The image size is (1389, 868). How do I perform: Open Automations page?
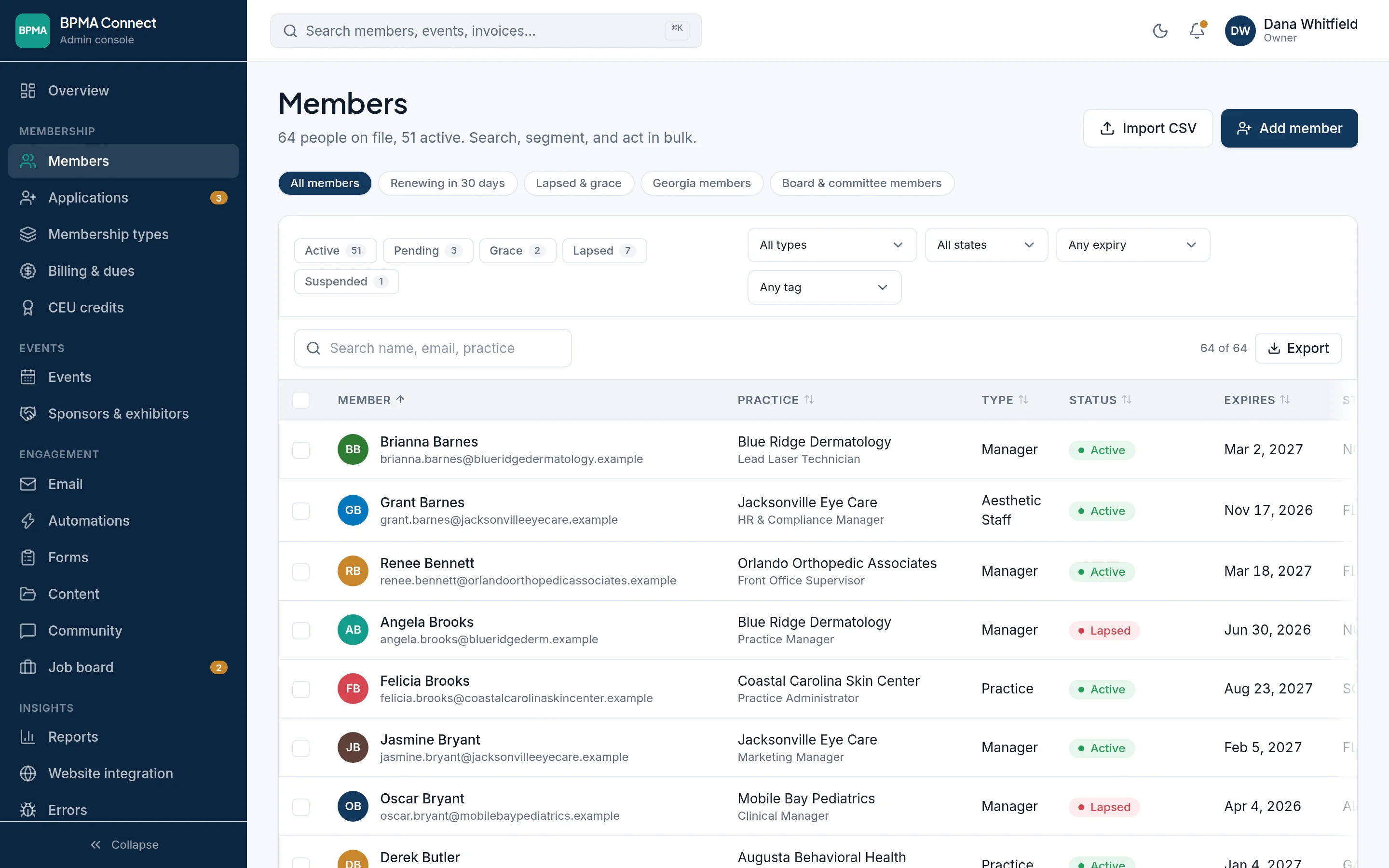pos(123,521)
